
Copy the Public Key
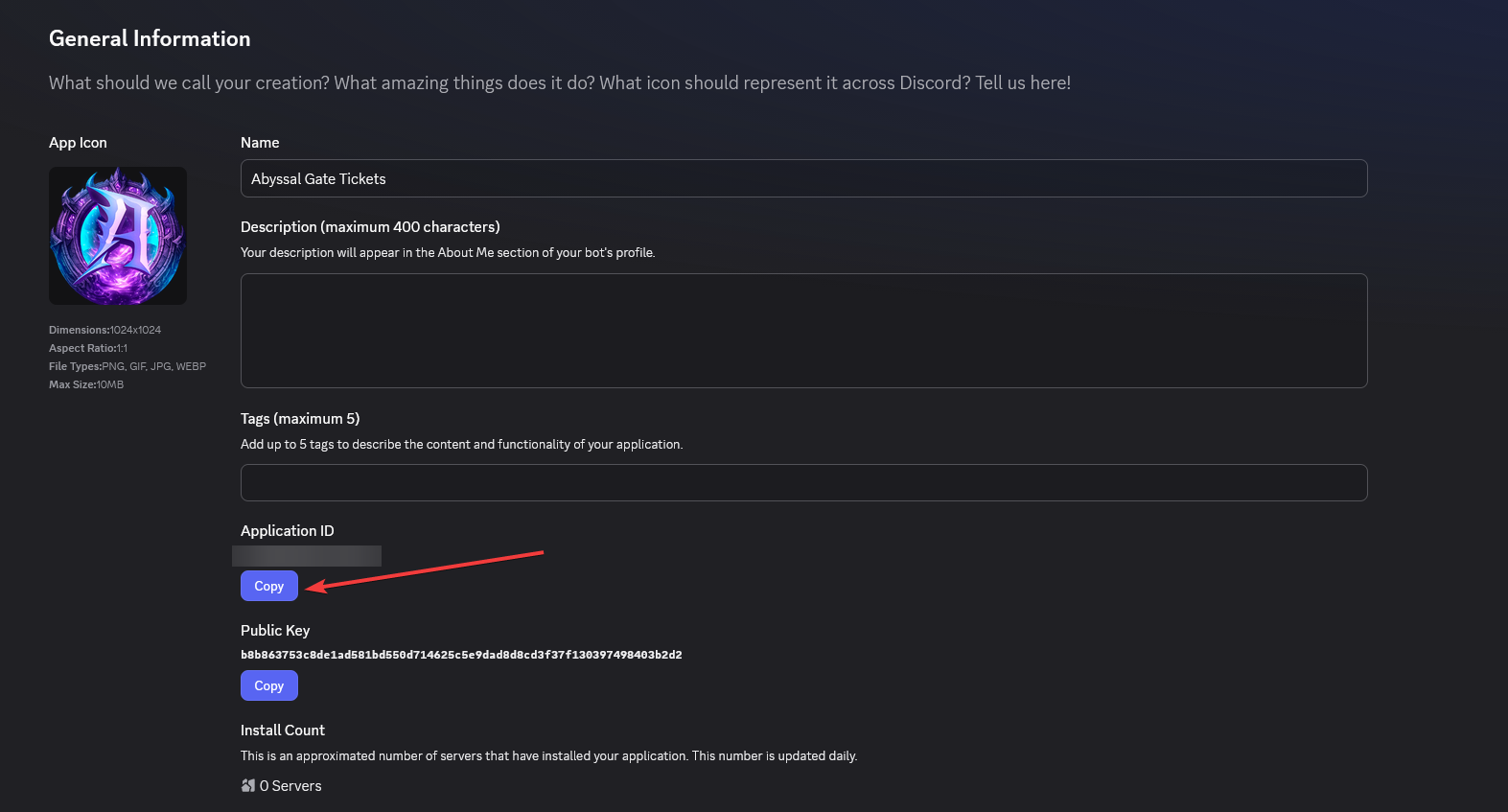(268, 685)
